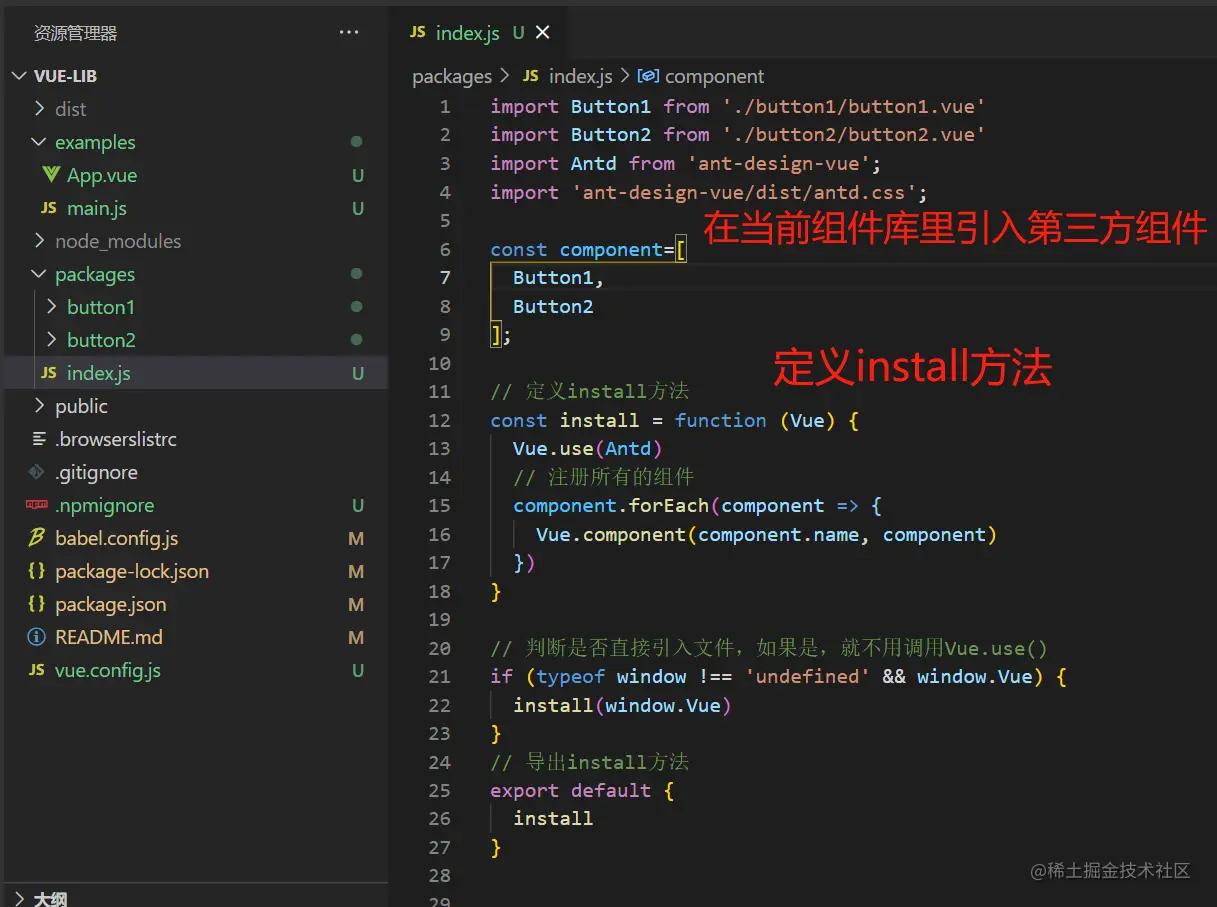Click the npm icon of .npmignore
The height and width of the screenshot is (907, 1217).
point(37,505)
